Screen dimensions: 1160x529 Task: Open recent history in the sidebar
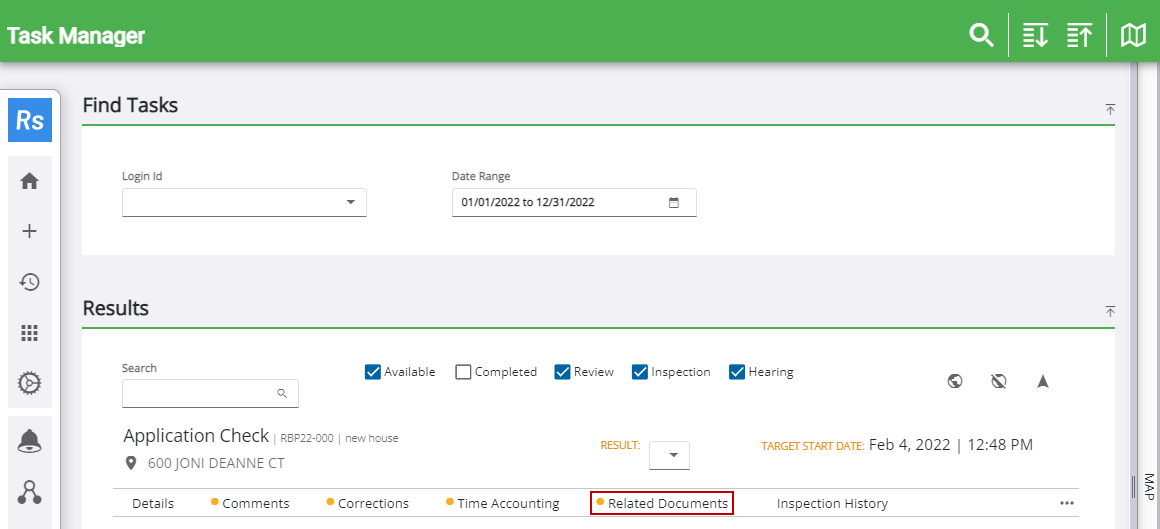30,282
